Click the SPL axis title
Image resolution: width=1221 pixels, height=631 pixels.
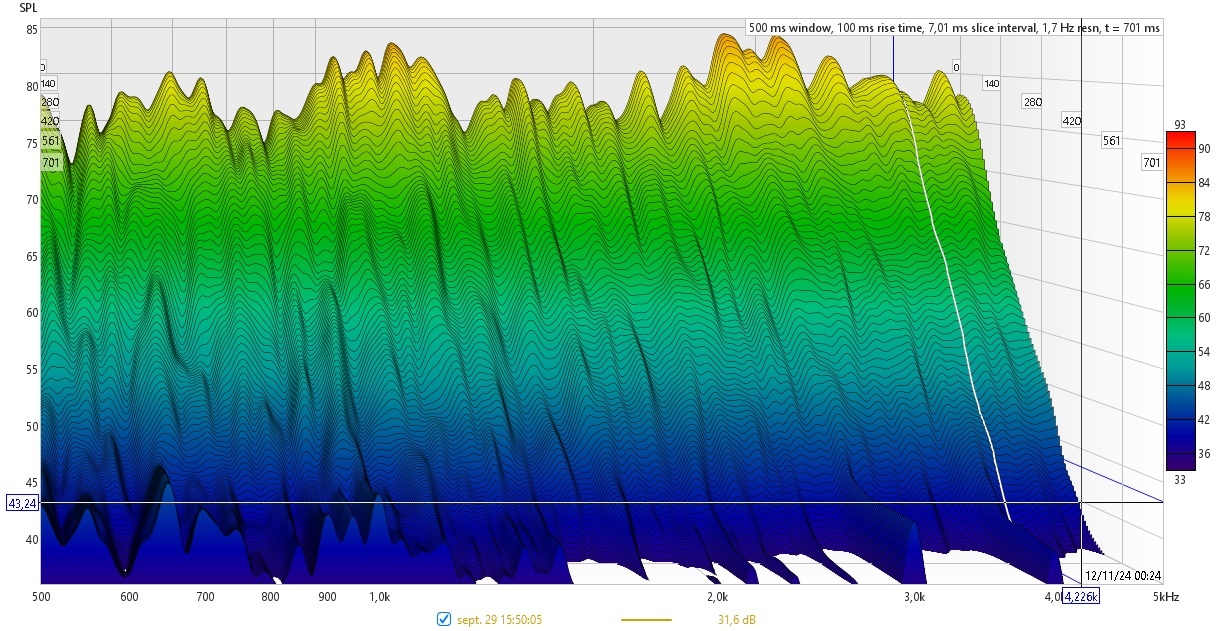[29, 8]
